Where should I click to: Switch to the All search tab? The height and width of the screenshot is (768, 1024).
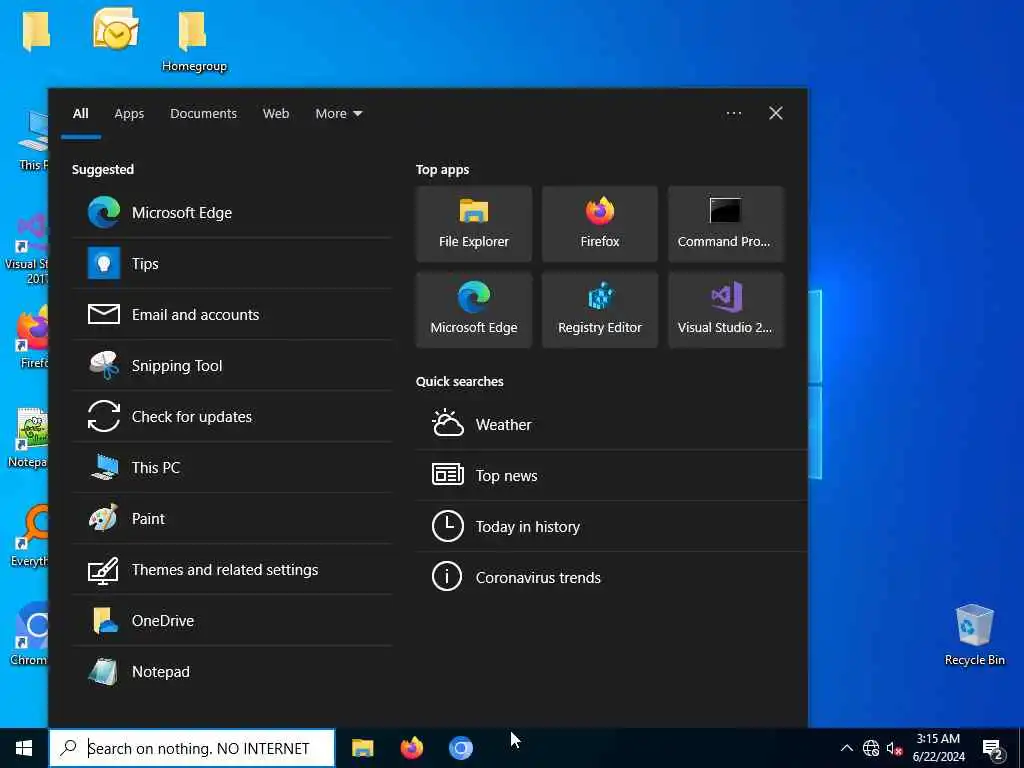(80, 113)
